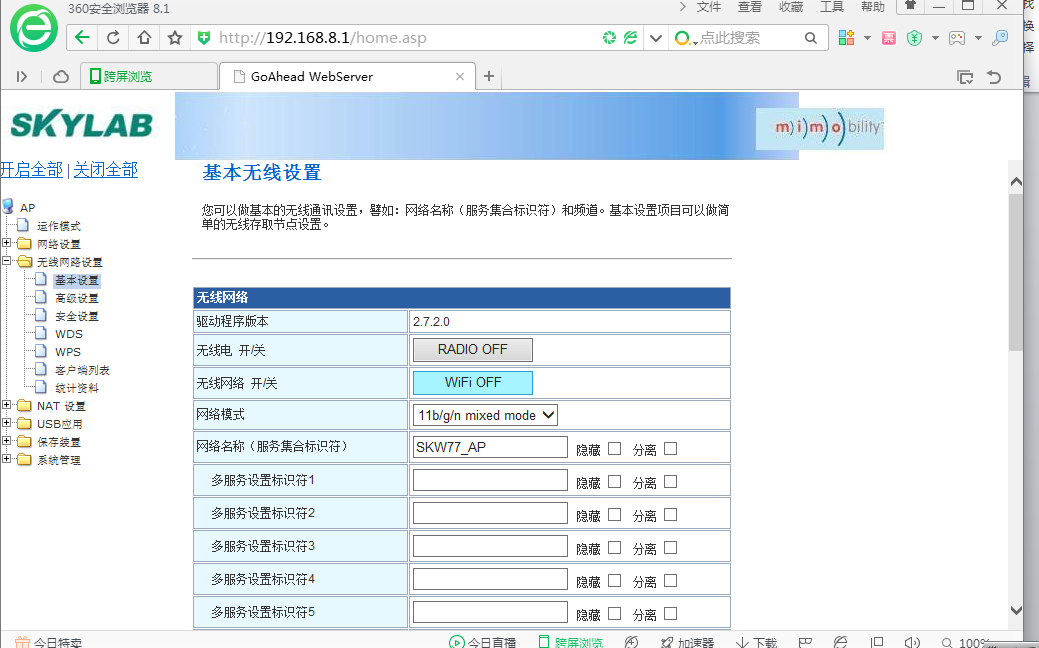The height and width of the screenshot is (648, 1039).
Task: Open the 工具 menu
Action: click(831, 7)
